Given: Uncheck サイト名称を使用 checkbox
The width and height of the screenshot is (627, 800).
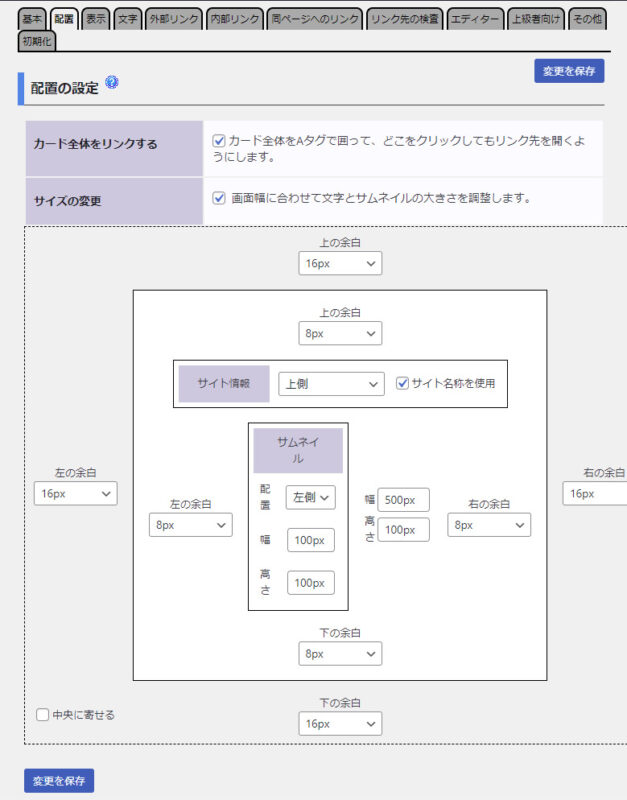Looking at the screenshot, I should pyautogui.click(x=402, y=383).
